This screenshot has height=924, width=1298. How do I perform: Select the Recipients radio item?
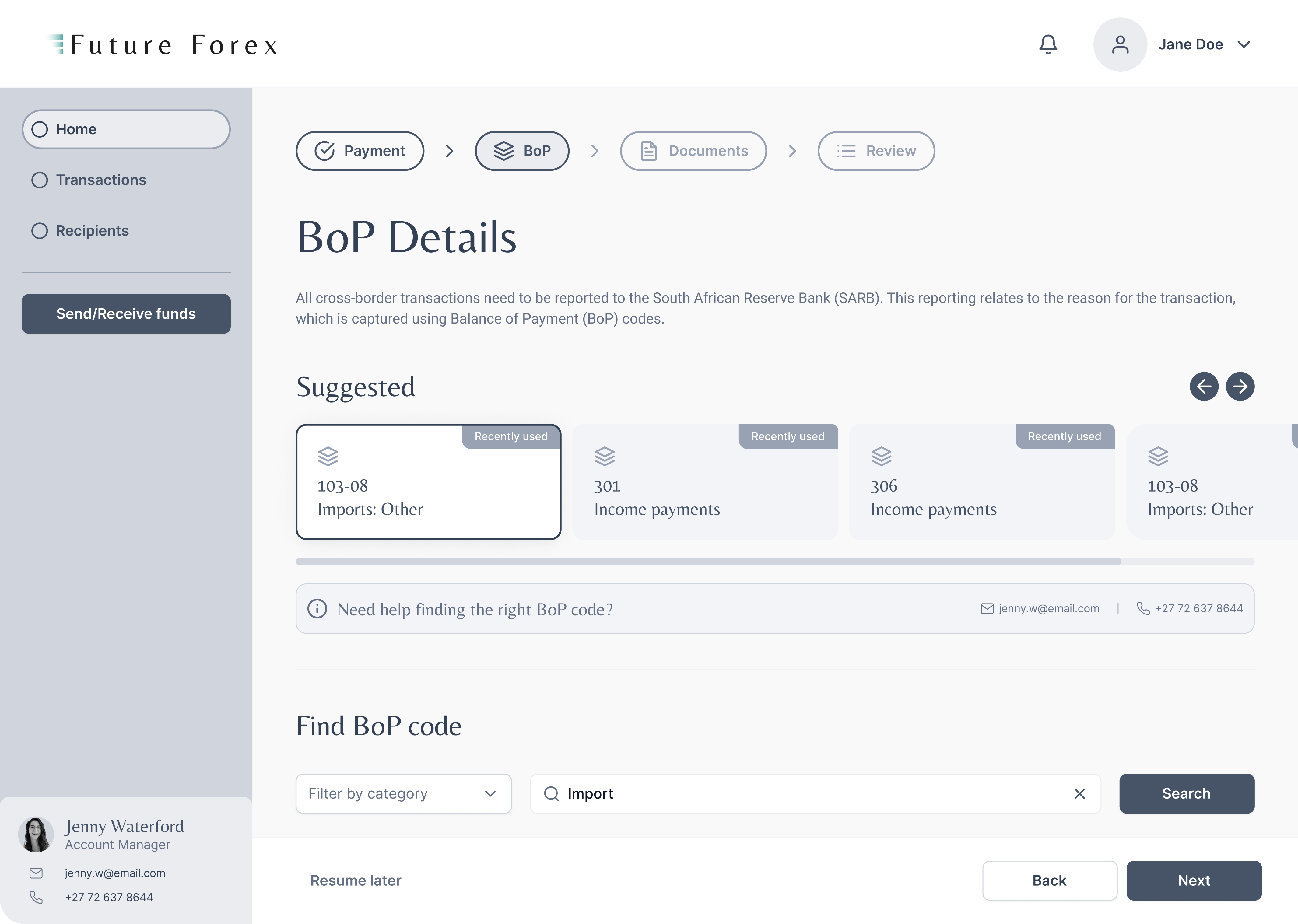[40, 230]
